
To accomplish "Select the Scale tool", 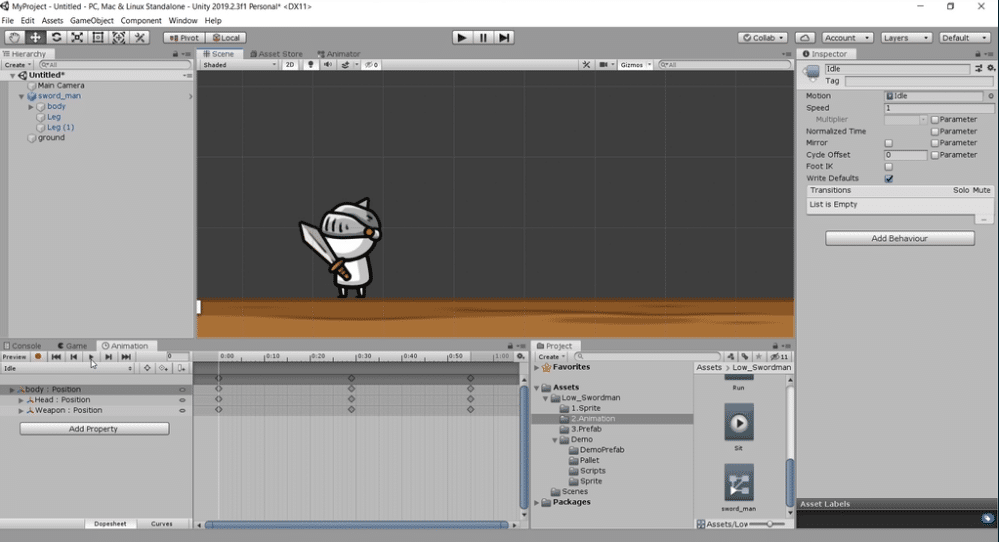I will (x=77, y=38).
